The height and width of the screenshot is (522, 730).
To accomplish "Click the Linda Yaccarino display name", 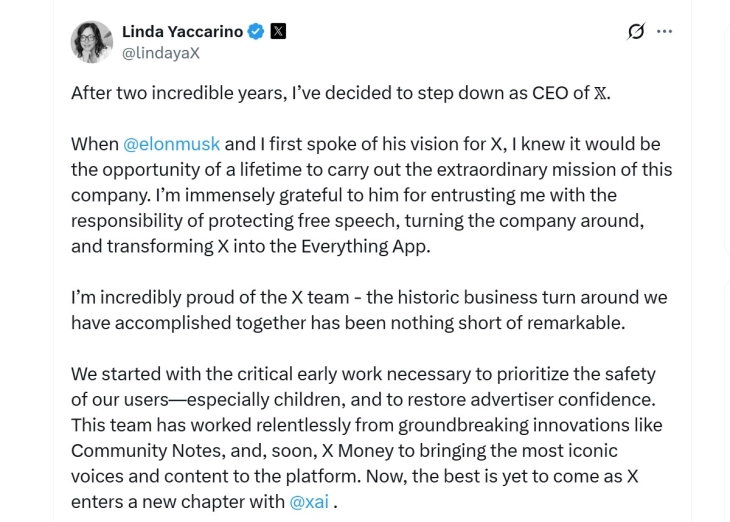I will (181, 31).
